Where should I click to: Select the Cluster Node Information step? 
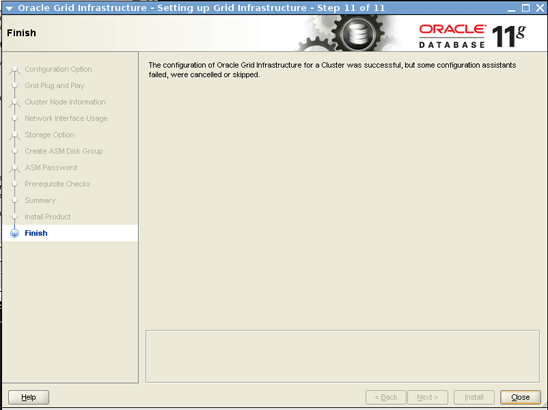coord(65,102)
